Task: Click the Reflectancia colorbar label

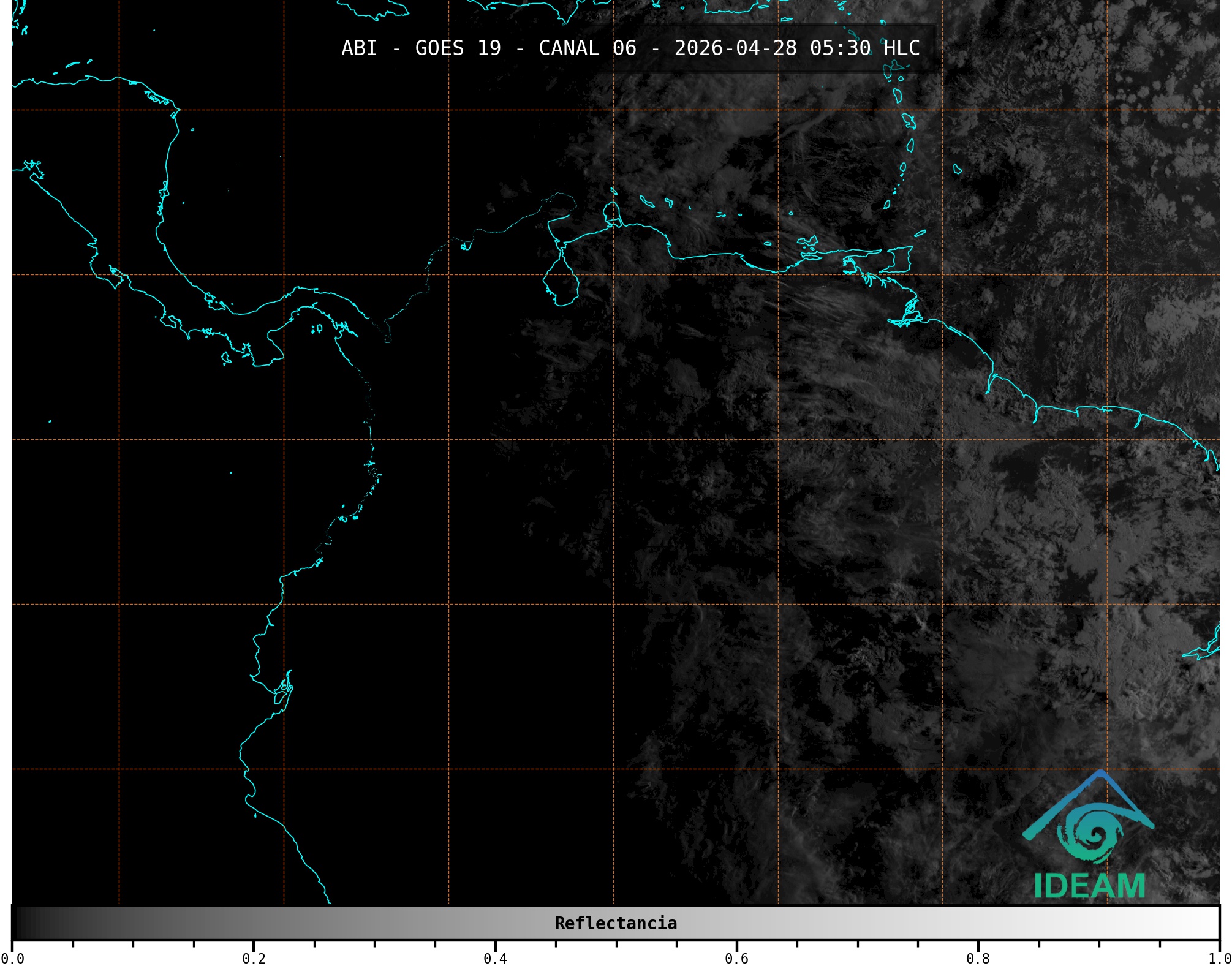Action: pos(616,923)
